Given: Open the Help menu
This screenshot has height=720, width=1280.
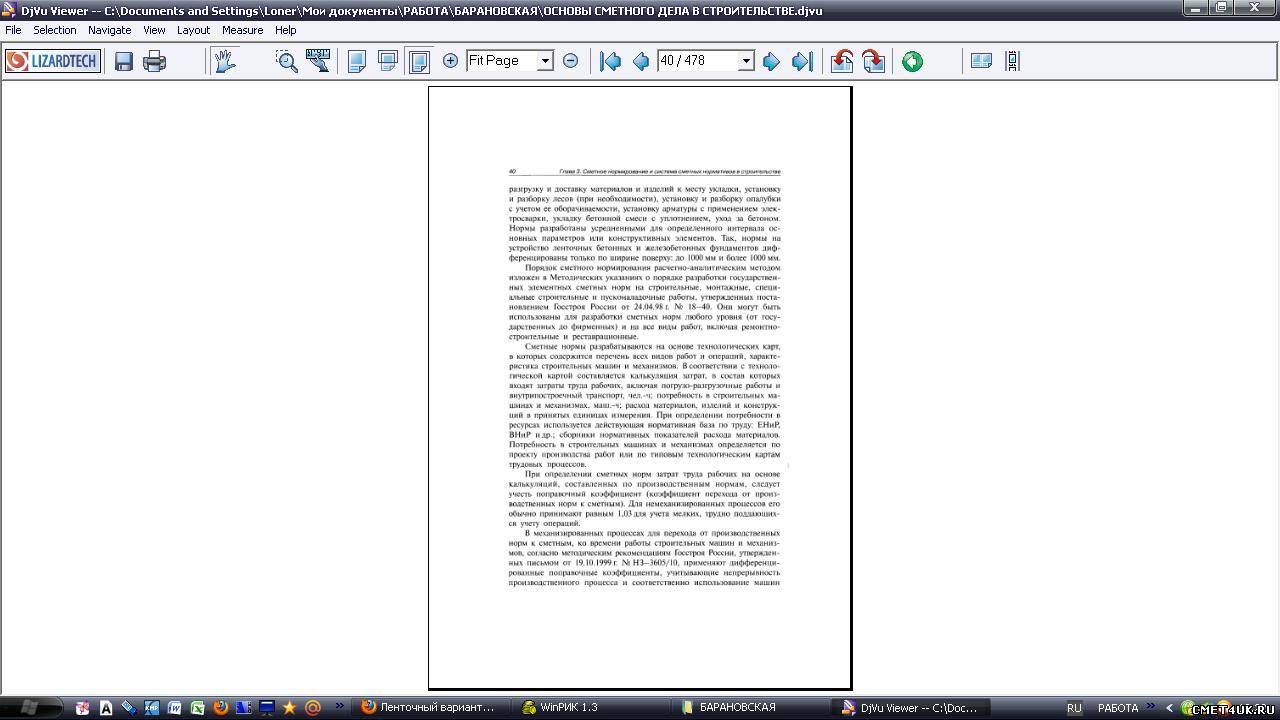Looking at the screenshot, I should tap(286, 30).
